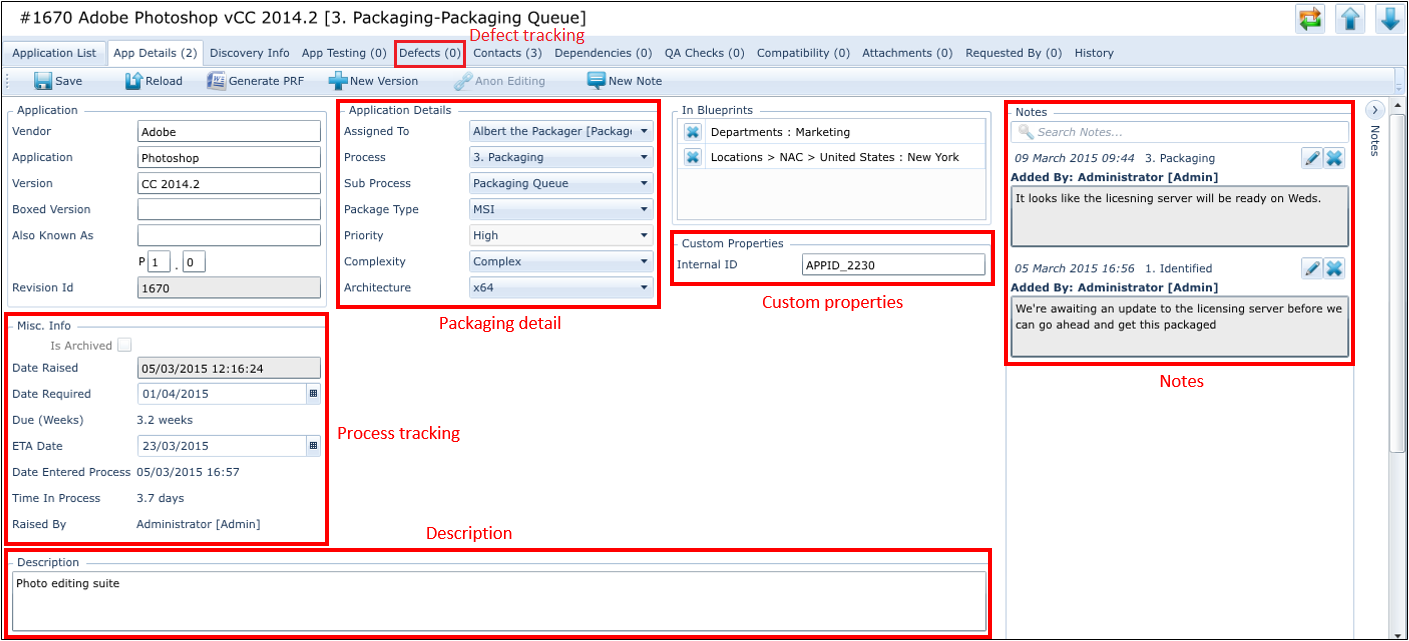
Task: Open the History tab
Action: tap(1094, 53)
